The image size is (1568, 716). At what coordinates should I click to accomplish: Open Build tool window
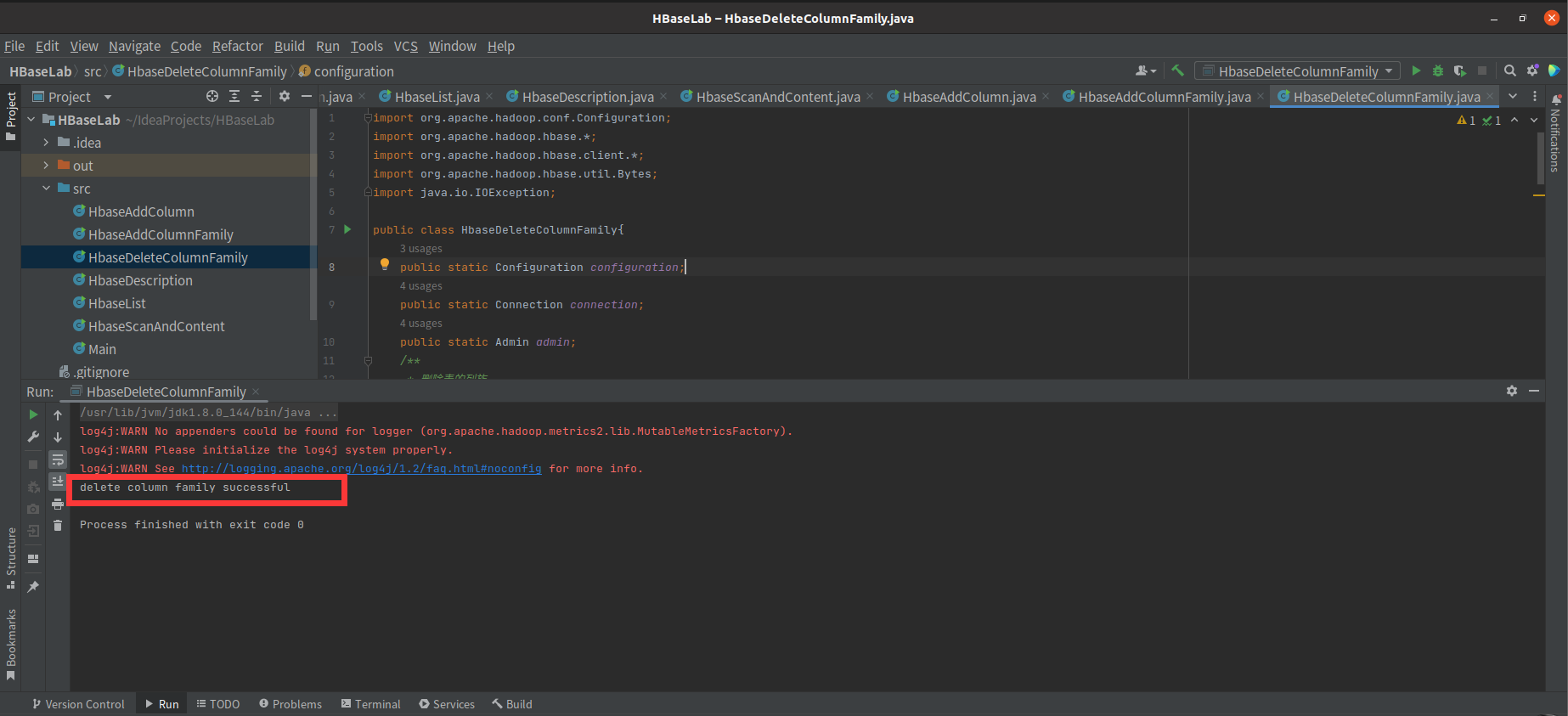point(512,704)
